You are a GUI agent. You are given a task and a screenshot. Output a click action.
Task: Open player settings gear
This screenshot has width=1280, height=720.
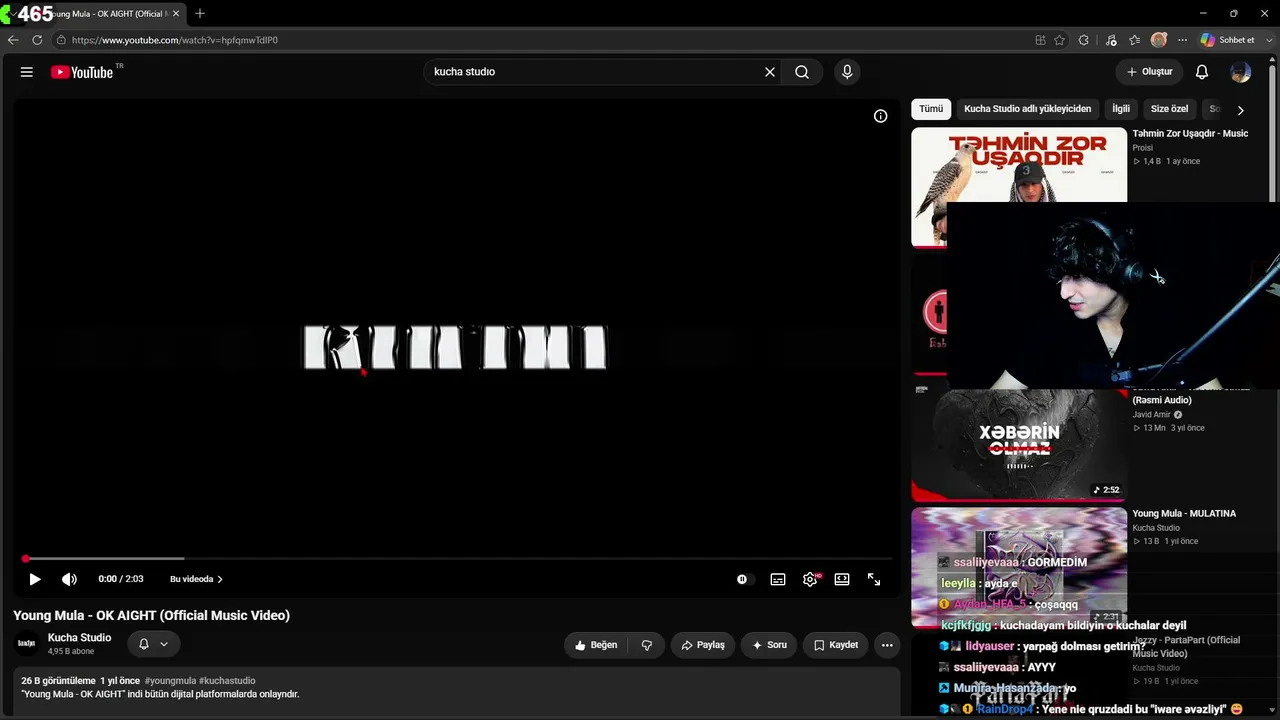click(810, 579)
